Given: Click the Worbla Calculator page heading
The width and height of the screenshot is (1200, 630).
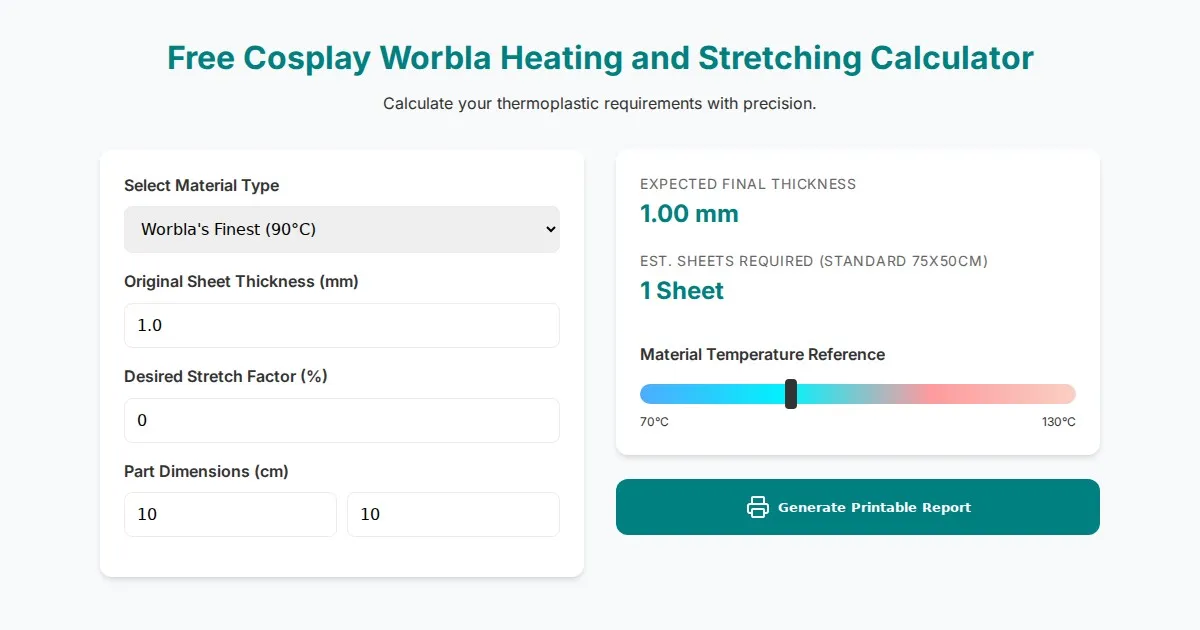Looking at the screenshot, I should click(x=600, y=58).
